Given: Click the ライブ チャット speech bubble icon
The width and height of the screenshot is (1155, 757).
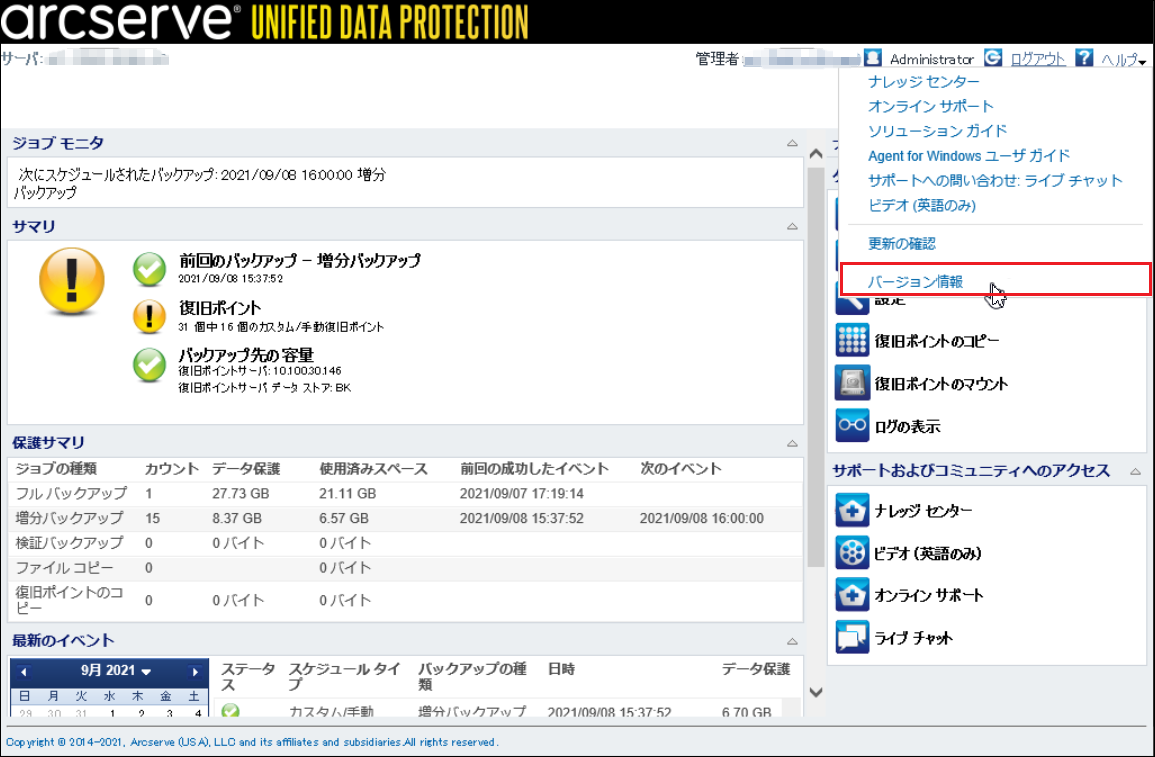Looking at the screenshot, I should click(x=852, y=638).
